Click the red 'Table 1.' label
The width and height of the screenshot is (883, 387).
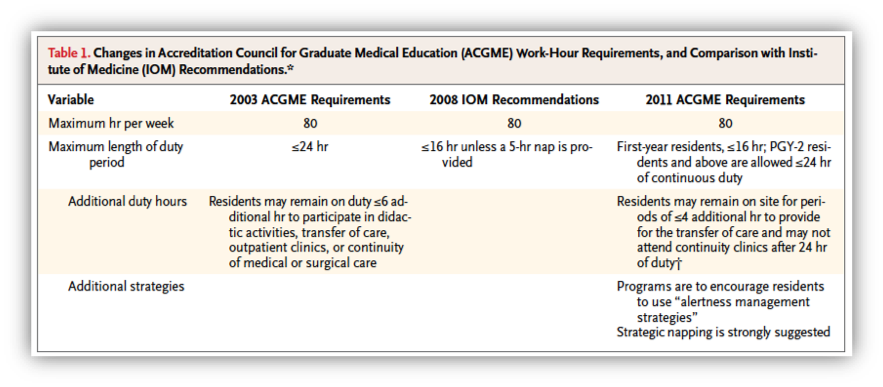[x=67, y=54]
